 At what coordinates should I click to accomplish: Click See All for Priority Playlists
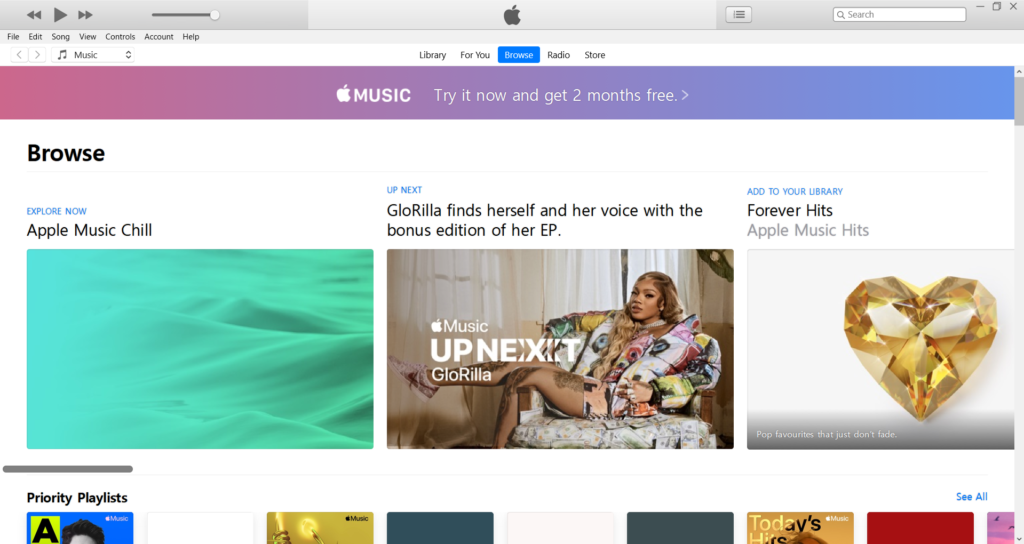971,496
